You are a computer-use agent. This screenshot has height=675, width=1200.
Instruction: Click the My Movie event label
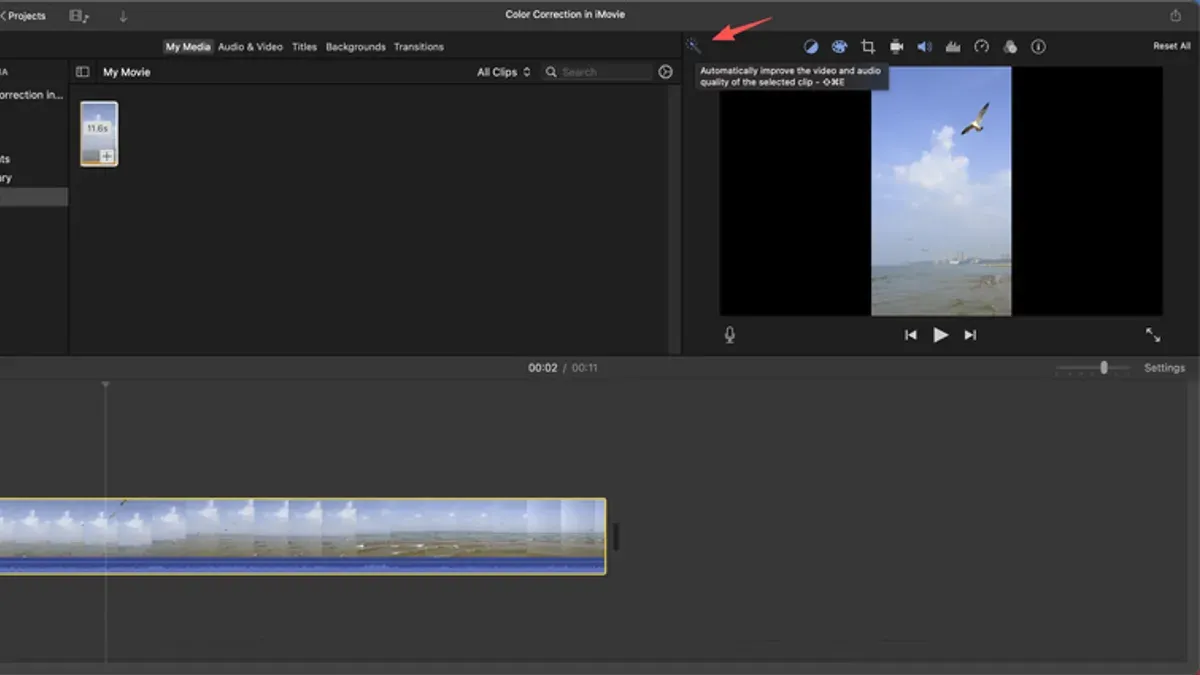click(127, 72)
